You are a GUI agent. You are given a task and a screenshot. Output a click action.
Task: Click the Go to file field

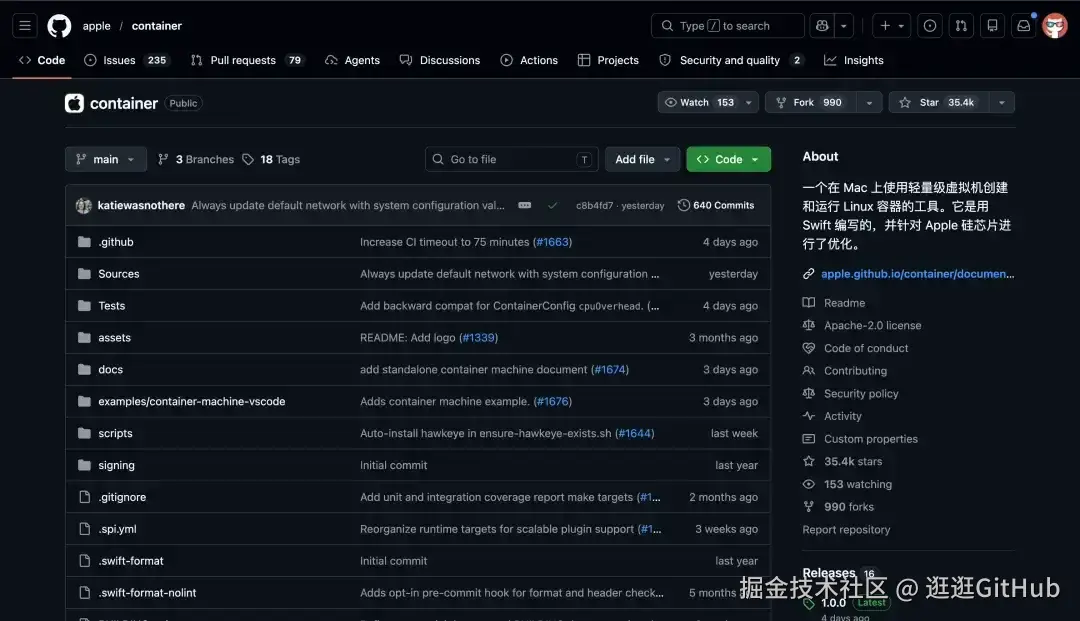click(512, 159)
